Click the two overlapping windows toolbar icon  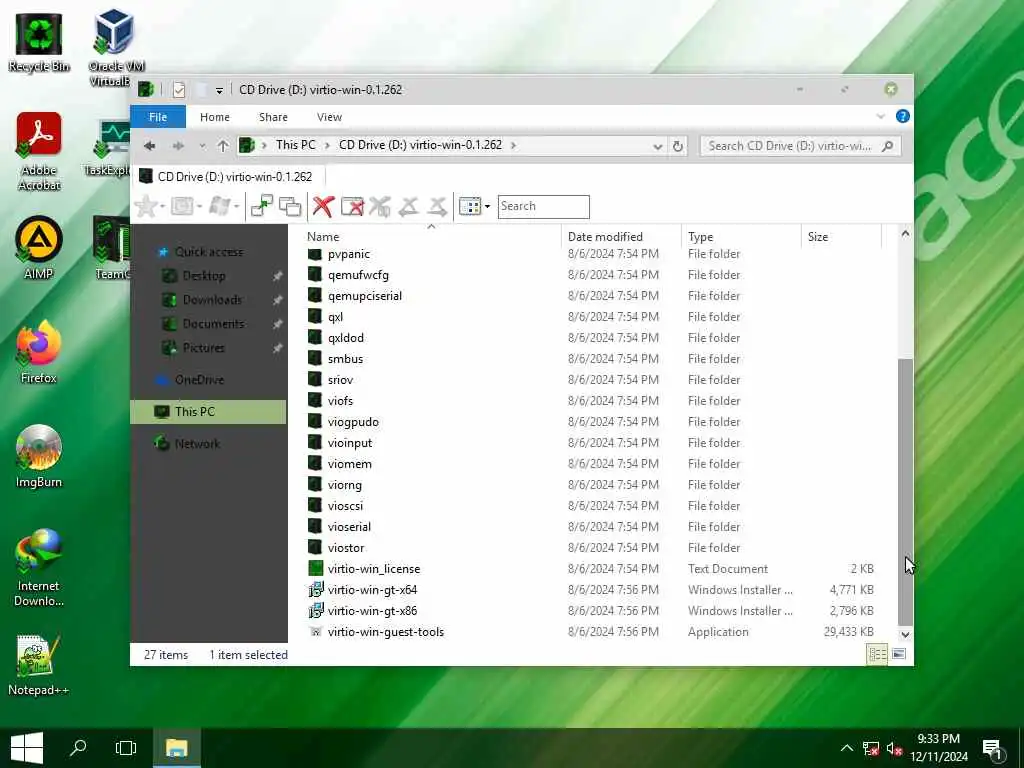[290, 206]
